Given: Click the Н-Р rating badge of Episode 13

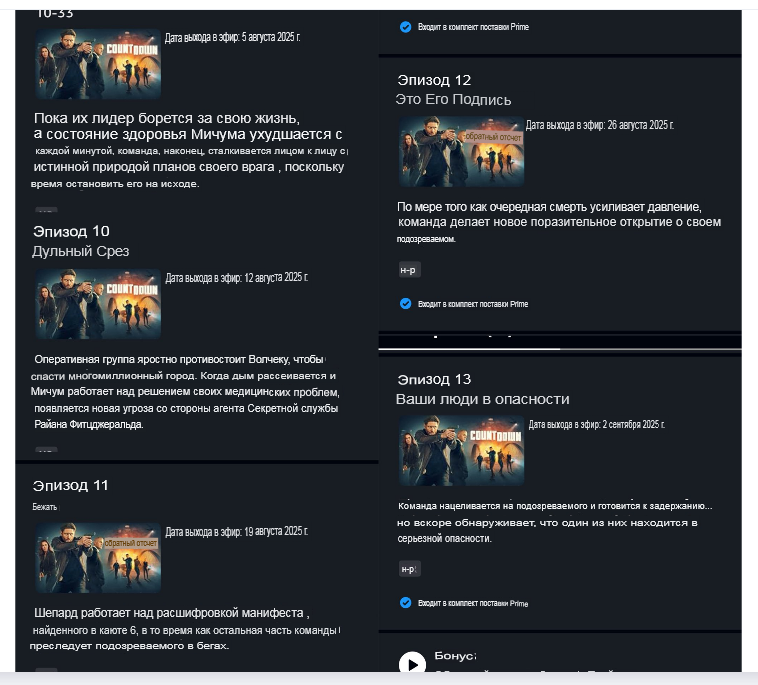Looking at the screenshot, I should click(409, 569).
